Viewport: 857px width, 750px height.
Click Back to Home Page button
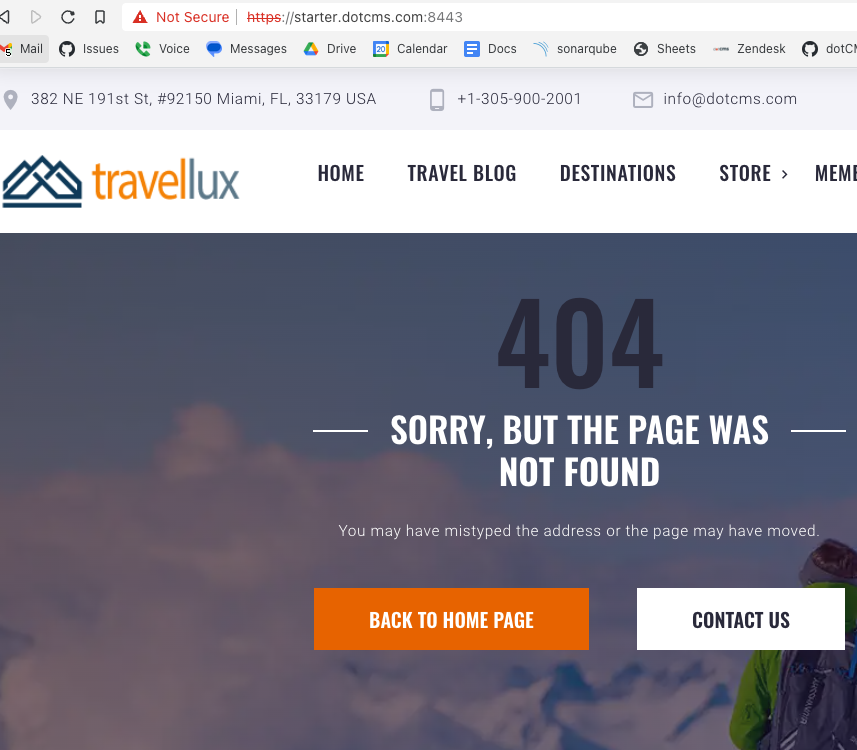click(x=451, y=619)
